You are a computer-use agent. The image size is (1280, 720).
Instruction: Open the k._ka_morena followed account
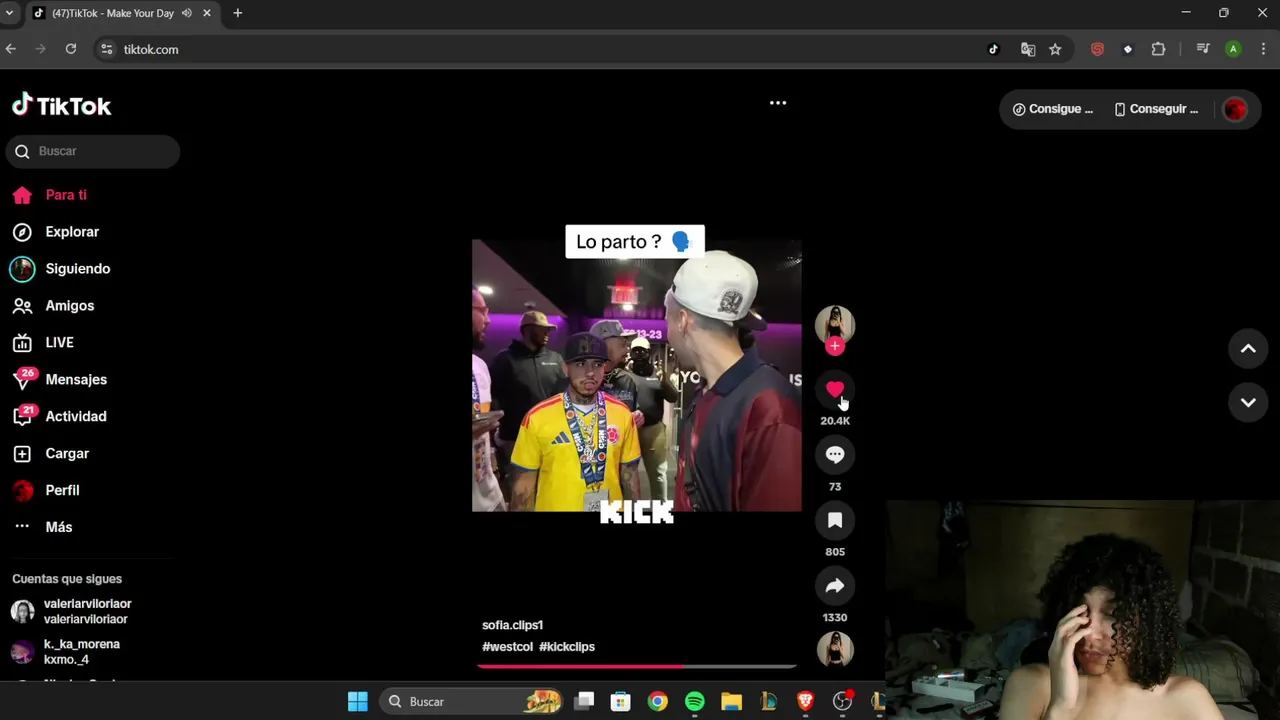(x=82, y=652)
